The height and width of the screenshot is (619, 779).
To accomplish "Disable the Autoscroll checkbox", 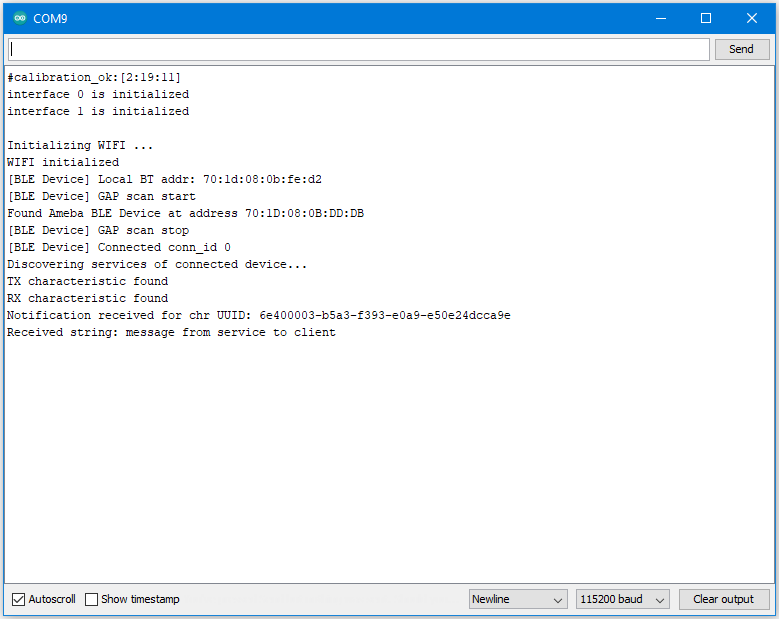I will 19,599.
